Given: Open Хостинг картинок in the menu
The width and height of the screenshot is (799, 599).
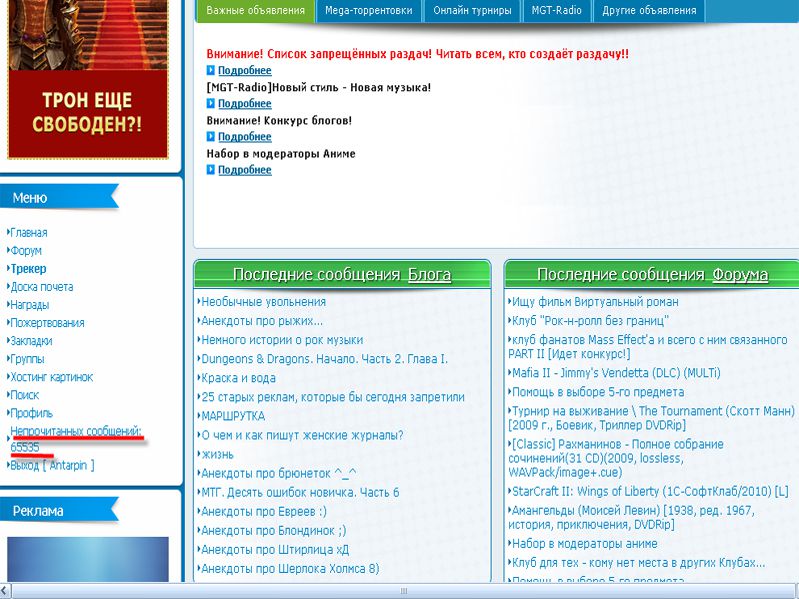Looking at the screenshot, I should (51, 377).
